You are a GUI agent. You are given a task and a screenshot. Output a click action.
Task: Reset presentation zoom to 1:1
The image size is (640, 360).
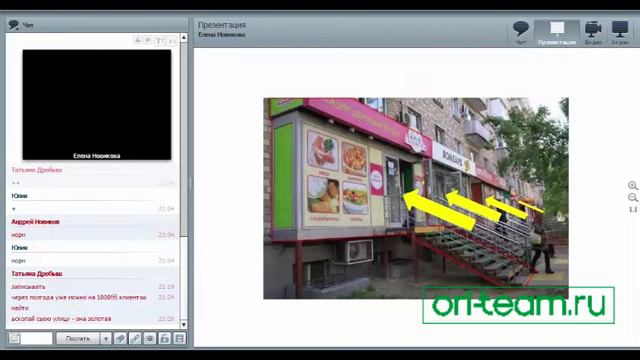coord(633,209)
